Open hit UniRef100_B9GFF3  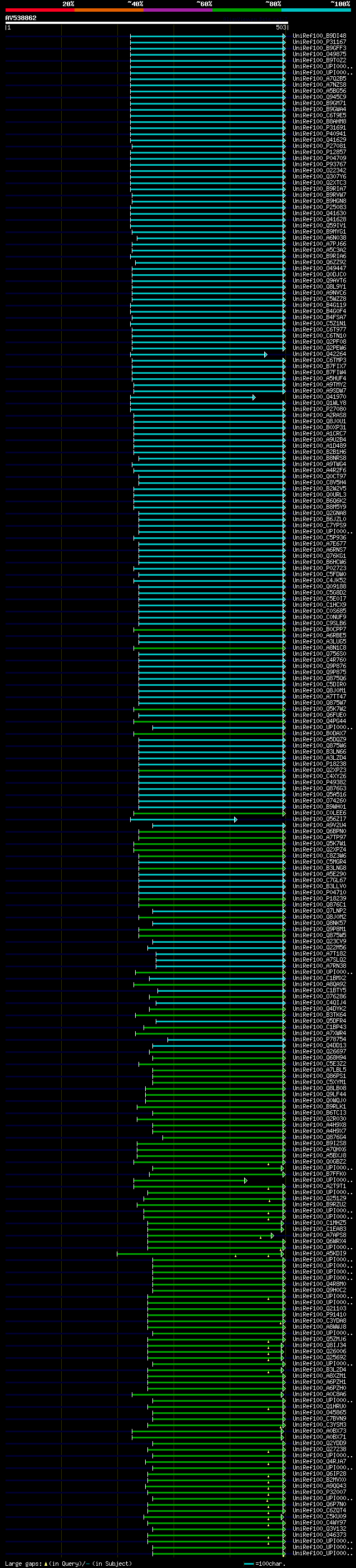pos(319,48)
